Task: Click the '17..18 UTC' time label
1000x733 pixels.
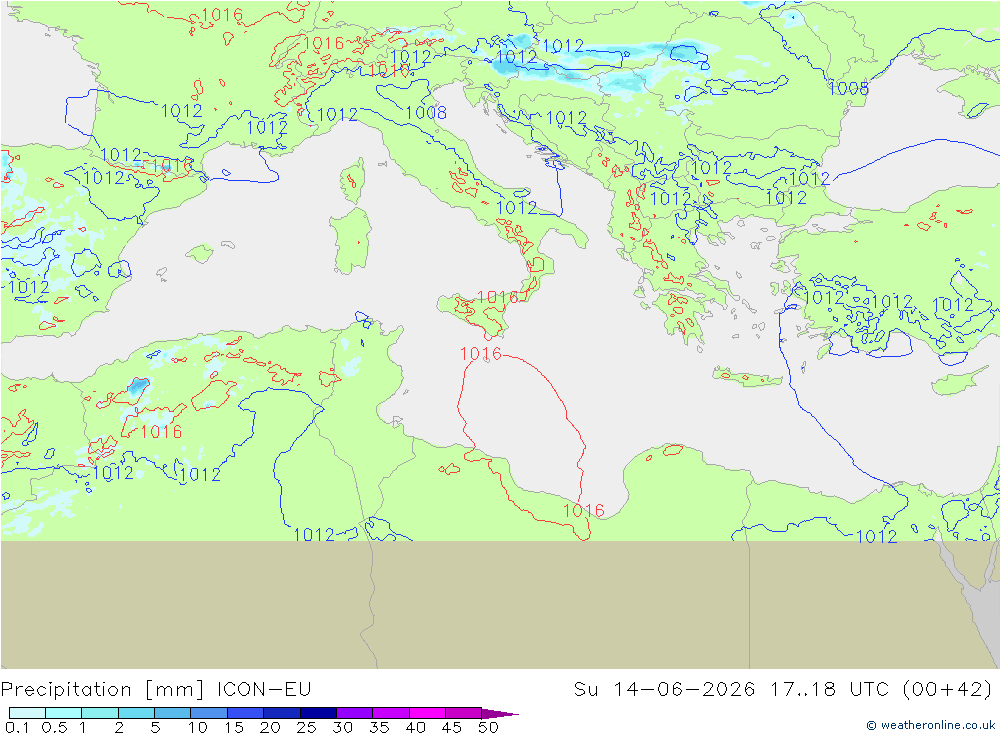Action: [830, 690]
